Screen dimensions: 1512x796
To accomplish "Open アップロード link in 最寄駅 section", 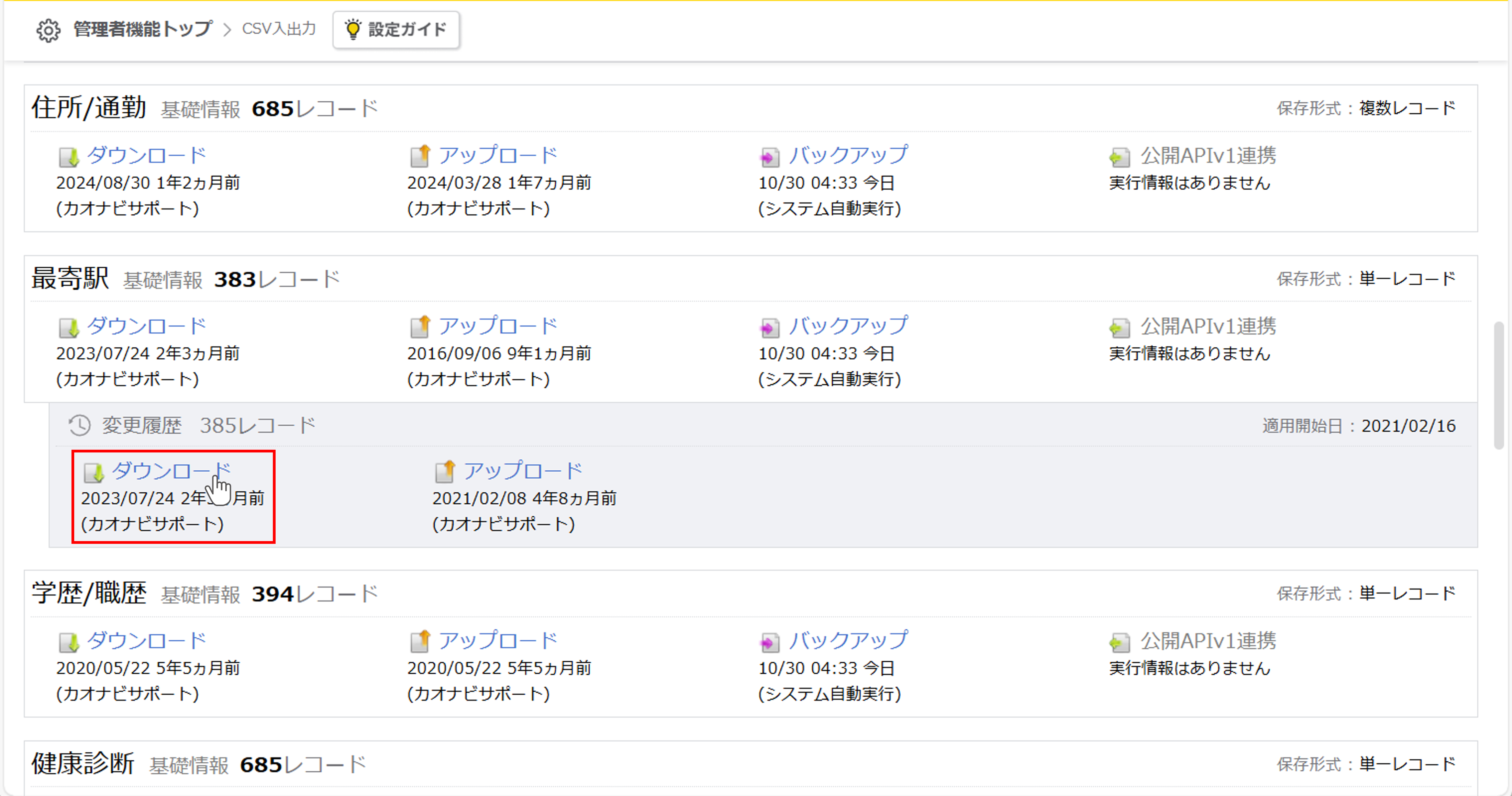I will [498, 326].
